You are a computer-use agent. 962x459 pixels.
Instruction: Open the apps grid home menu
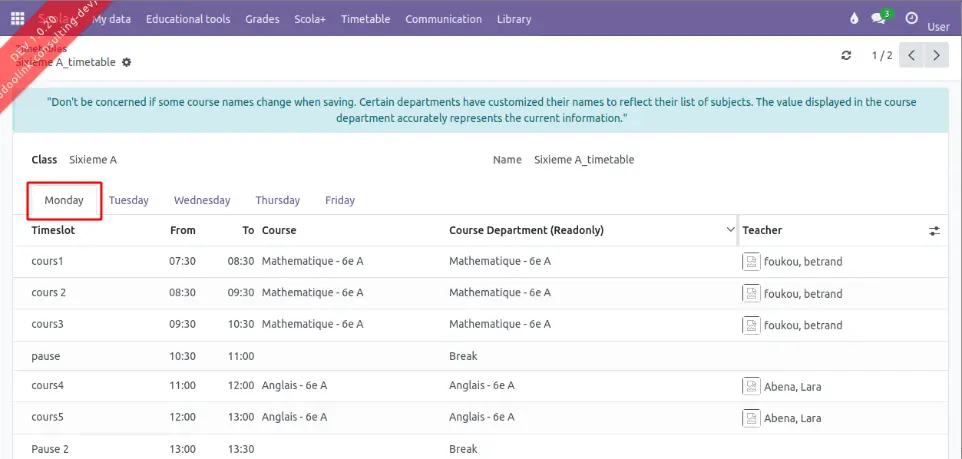click(x=18, y=18)
